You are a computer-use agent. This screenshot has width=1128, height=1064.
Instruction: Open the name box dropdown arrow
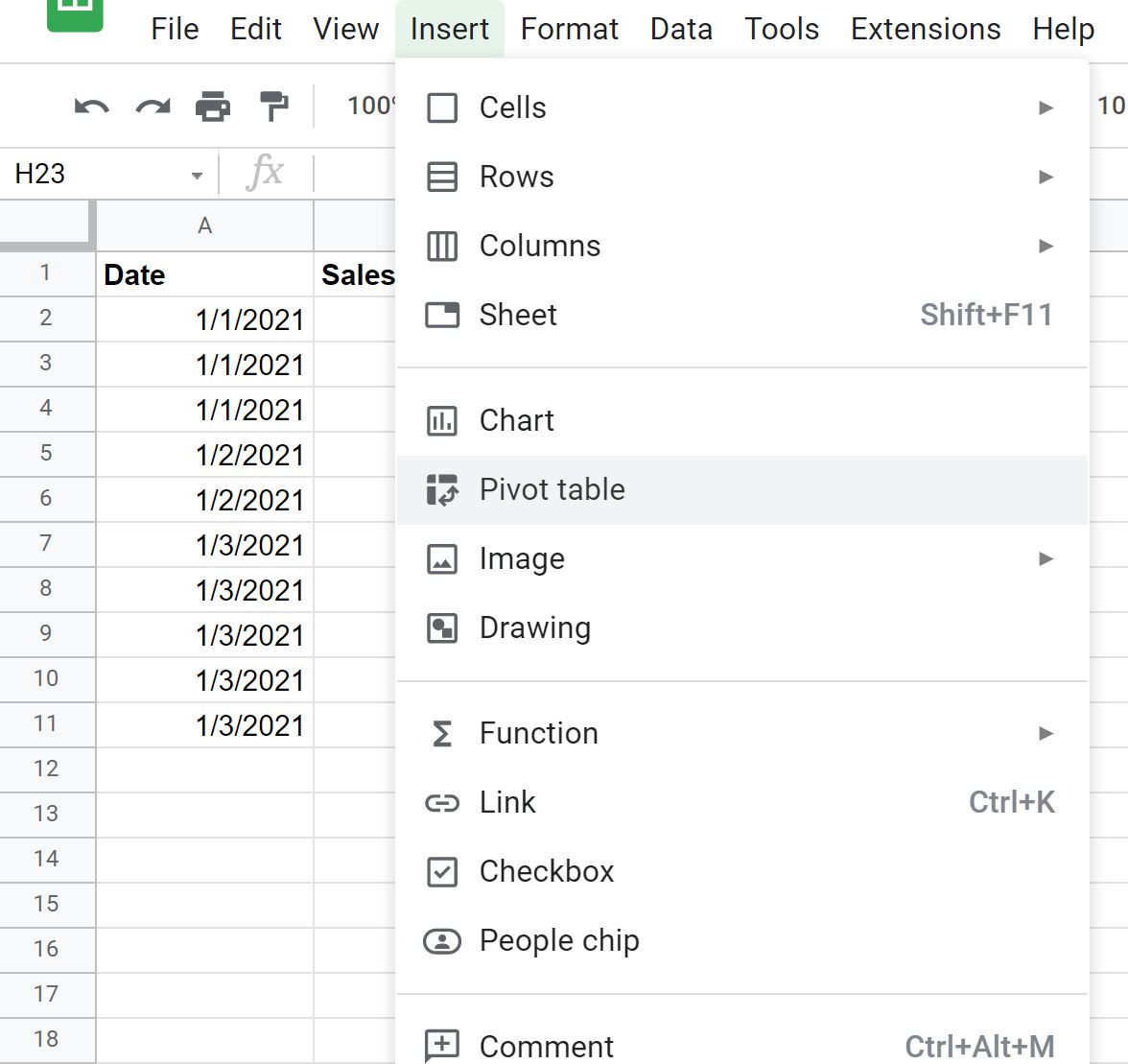[197, 176]
